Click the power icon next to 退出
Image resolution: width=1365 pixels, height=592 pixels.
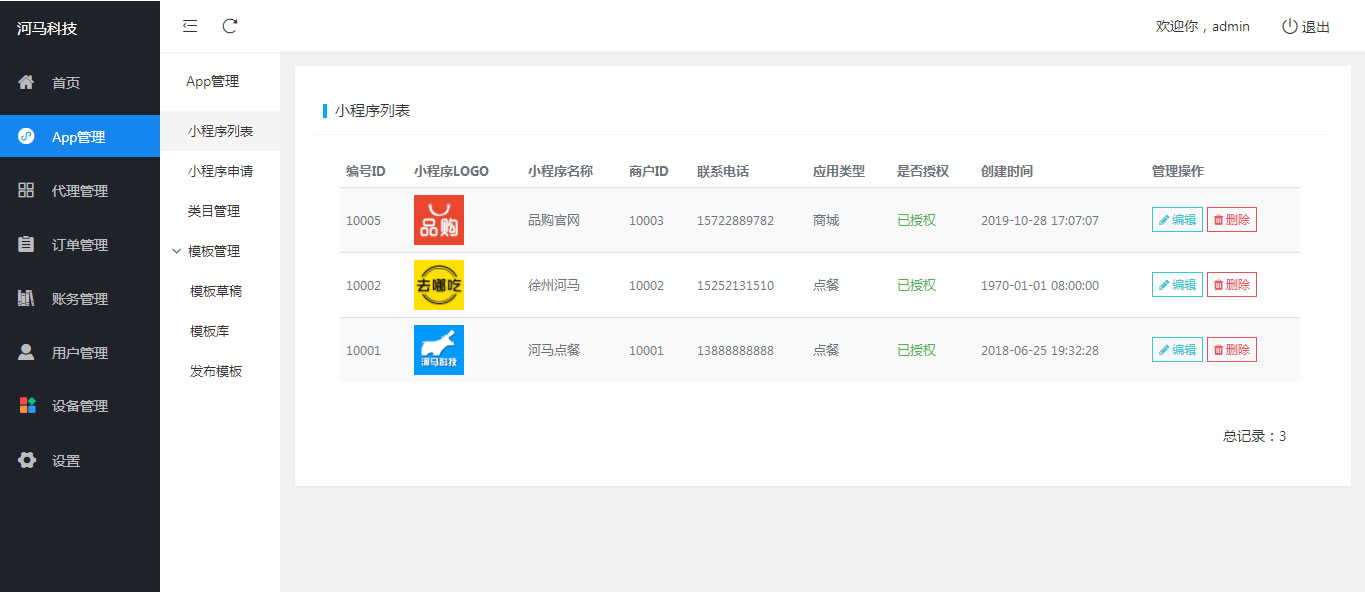1288,26
